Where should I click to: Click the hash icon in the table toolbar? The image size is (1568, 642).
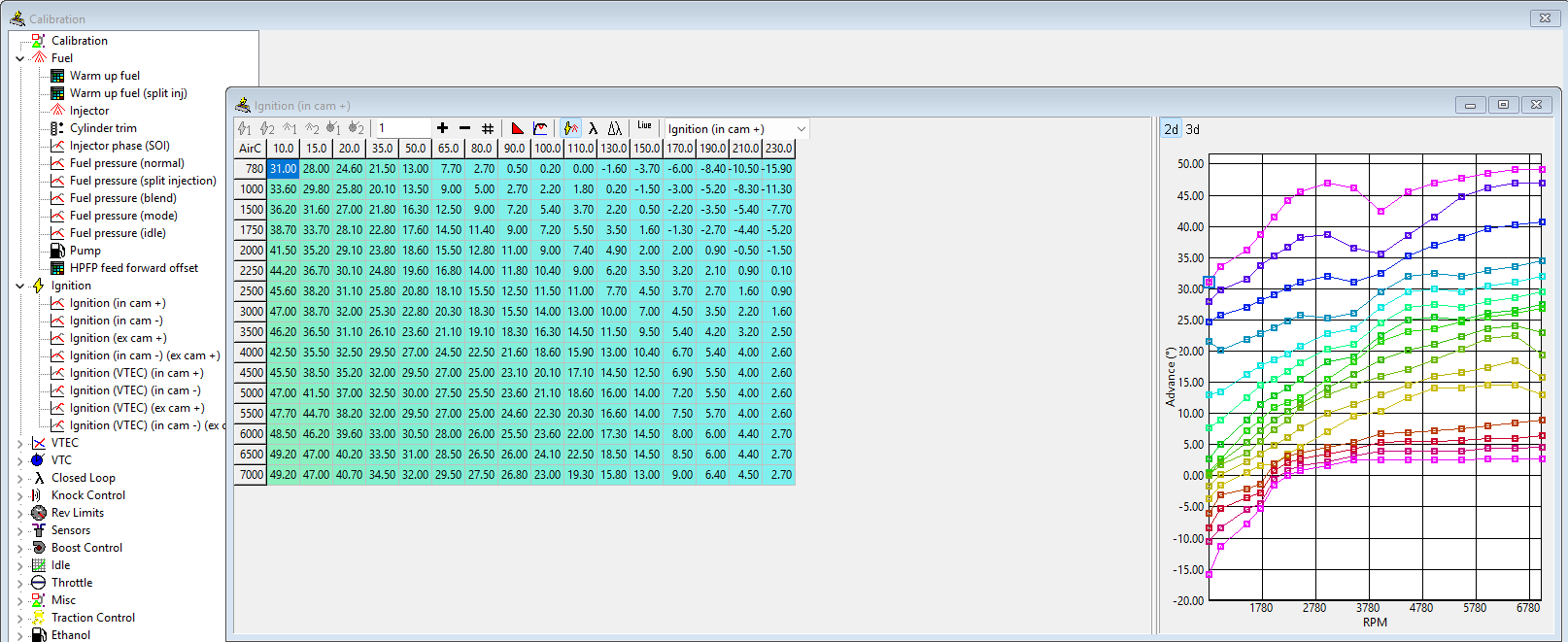[x=488, y=128]
